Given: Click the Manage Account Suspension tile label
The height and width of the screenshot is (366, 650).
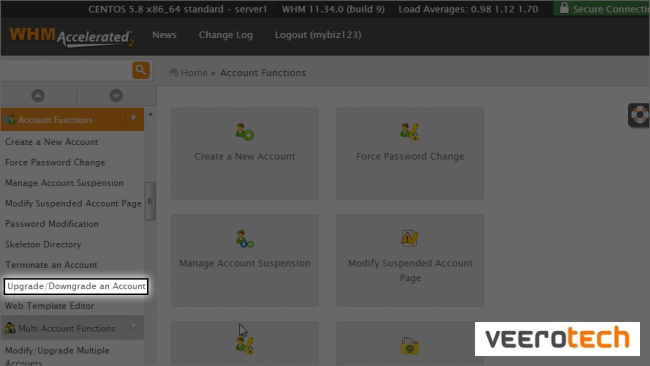Looking at the screenshot, I should [x=245, y=263].
